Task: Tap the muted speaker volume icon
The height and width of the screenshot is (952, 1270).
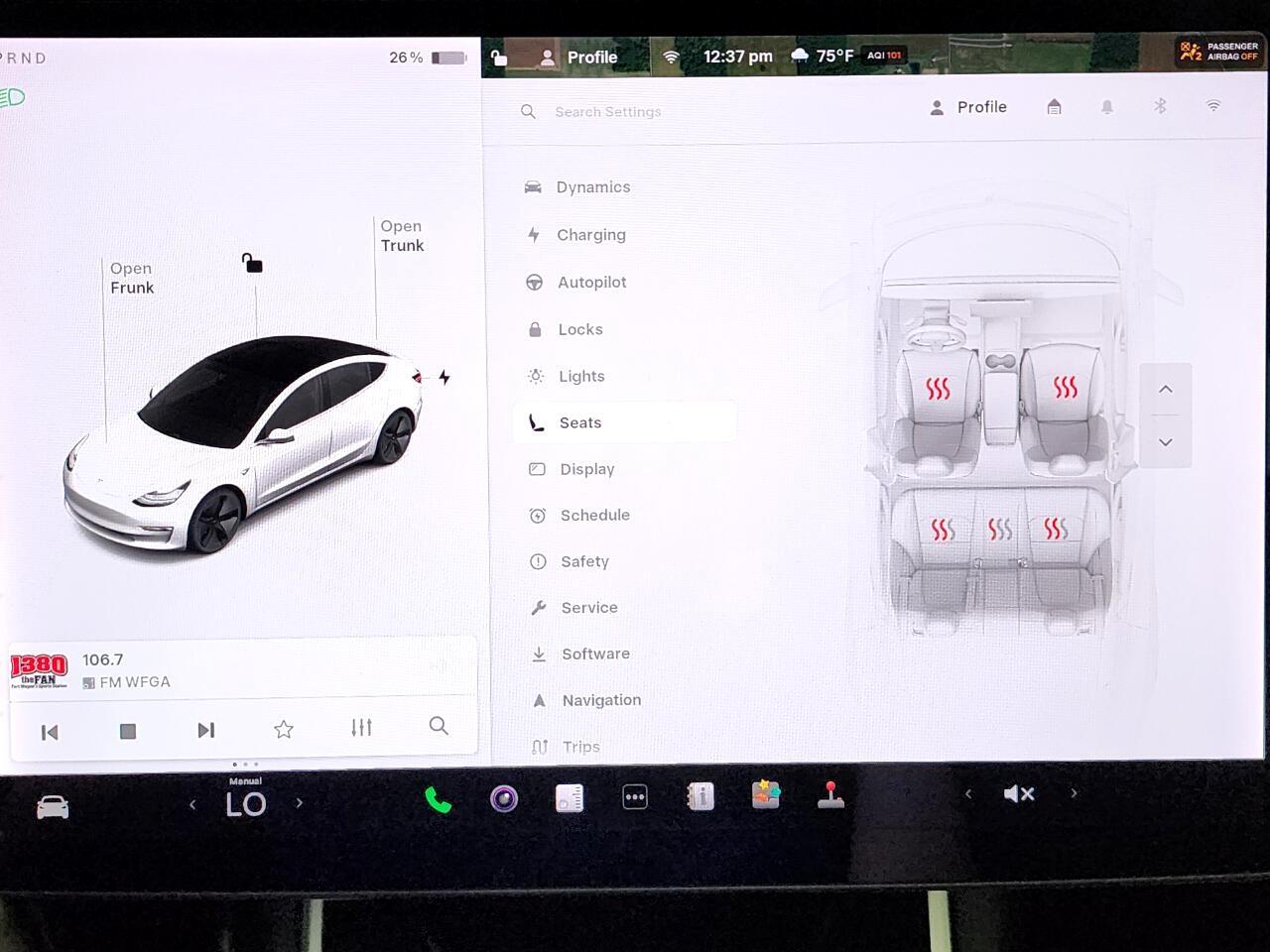Action: (x=1019, y=793)
